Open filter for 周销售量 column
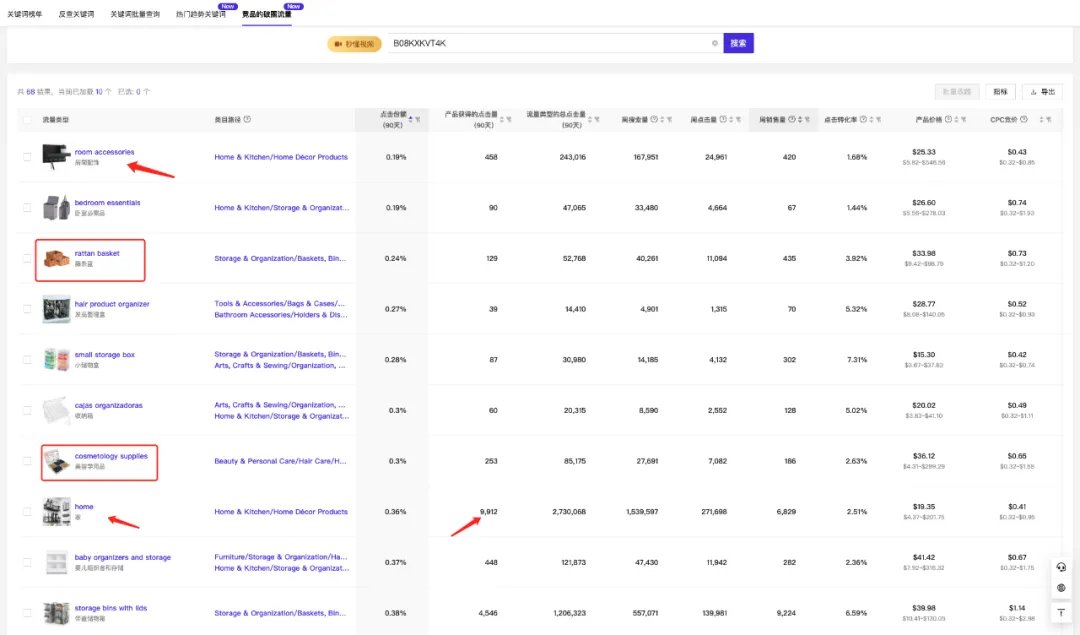This screenshot has height=635, width=1080. 807,120
